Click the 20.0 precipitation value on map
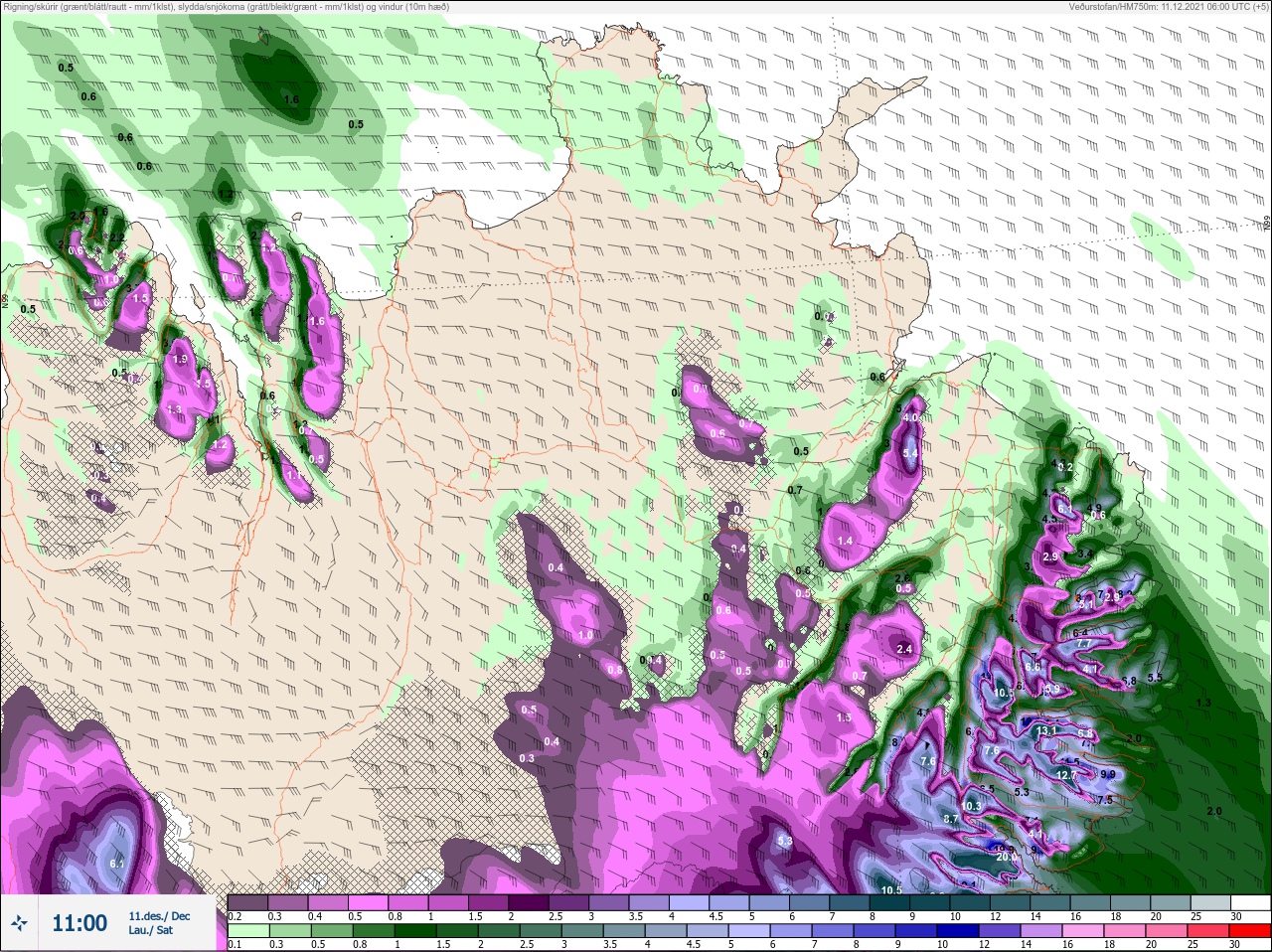The image size is (1272, 952). tap(1007, 857)
